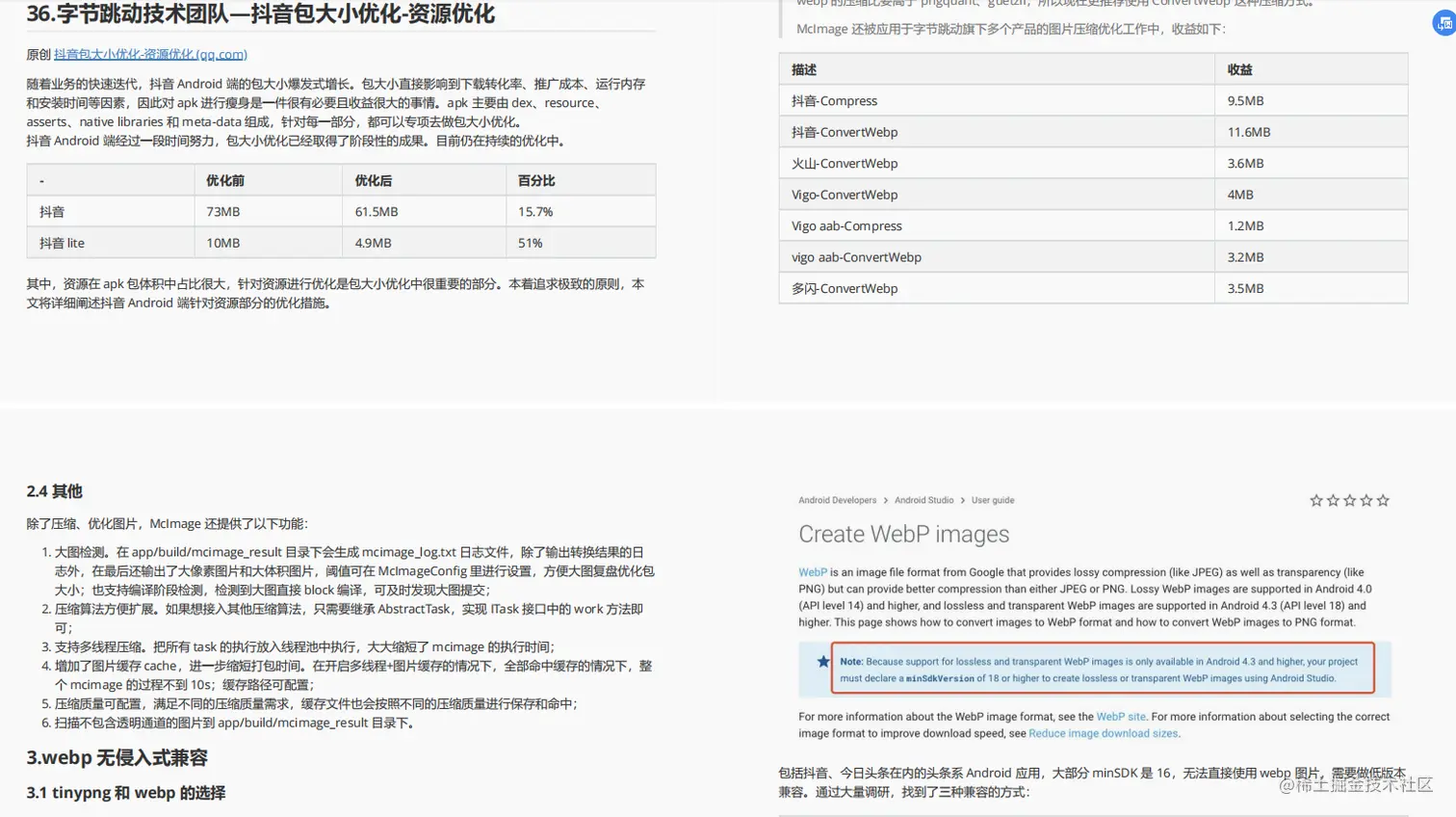Click the '3.1 tinypng 和 webp 的选择' heading
The height and width of the screenshot is (817, 1456).
[125, 793]
